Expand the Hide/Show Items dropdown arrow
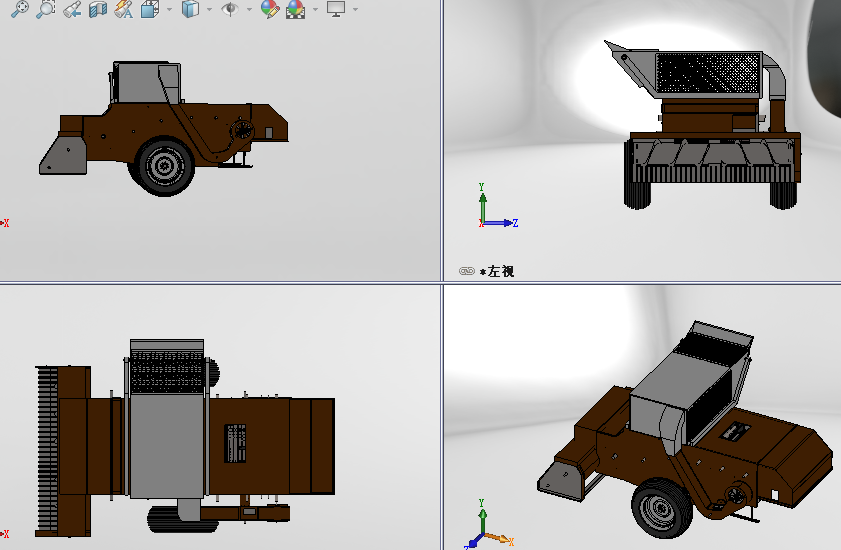This screenshot has height=550, width=841. [249, 9]
